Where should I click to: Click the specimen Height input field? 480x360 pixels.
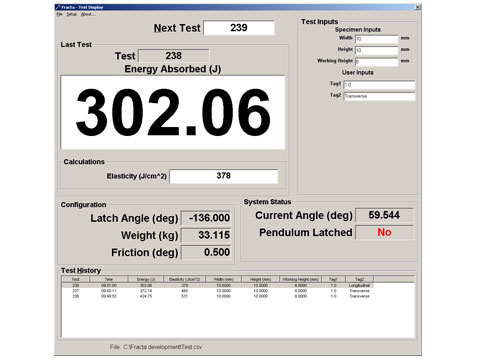pyautogui.click(x=376, y=50)
